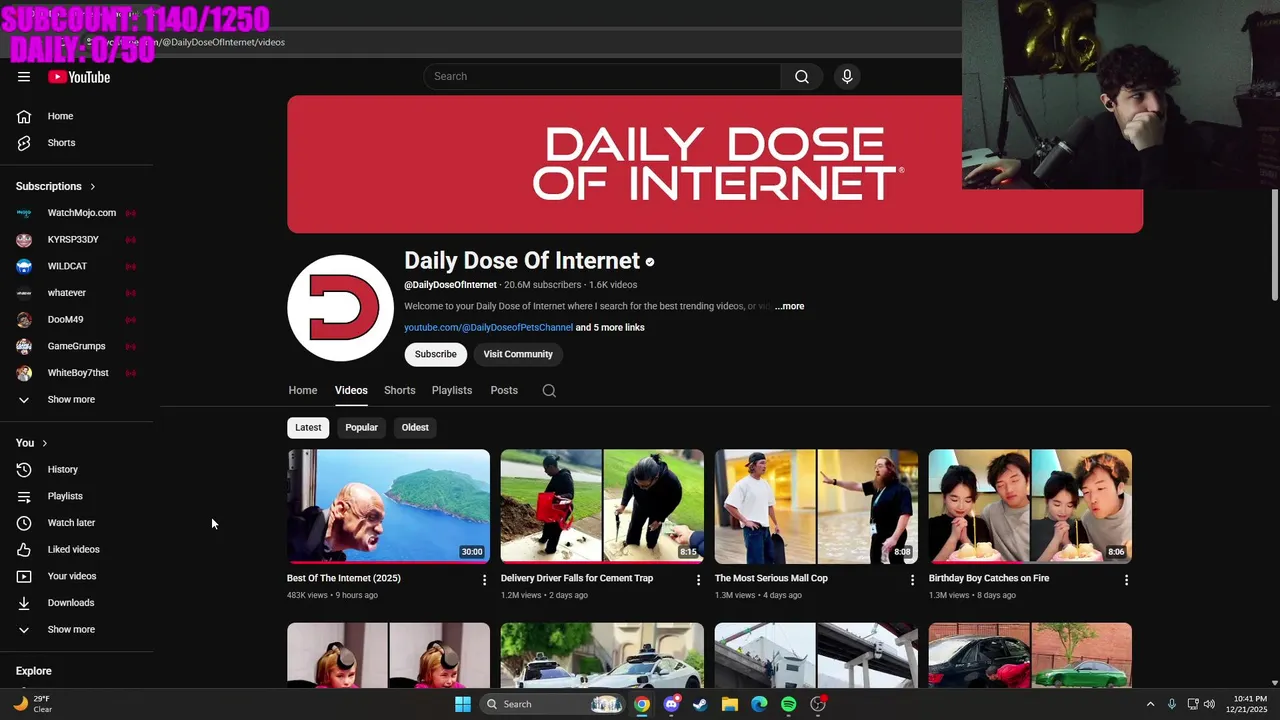Viewport: 1280px width, 720px height.
Task: Open the WhiteBoy7thst subscription
Action: 77,373
